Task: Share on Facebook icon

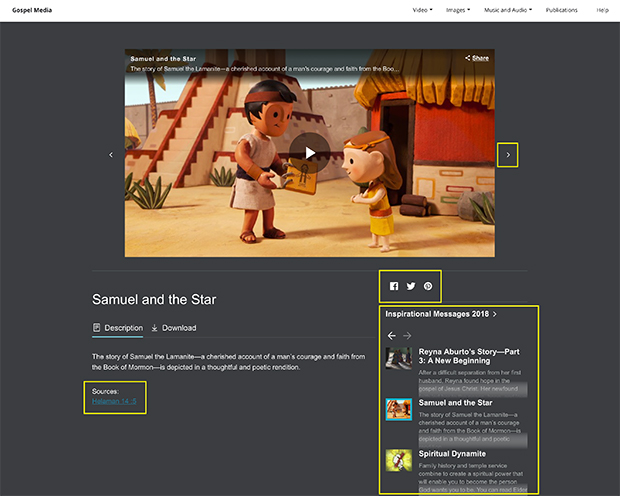Action: pos(394,286)
